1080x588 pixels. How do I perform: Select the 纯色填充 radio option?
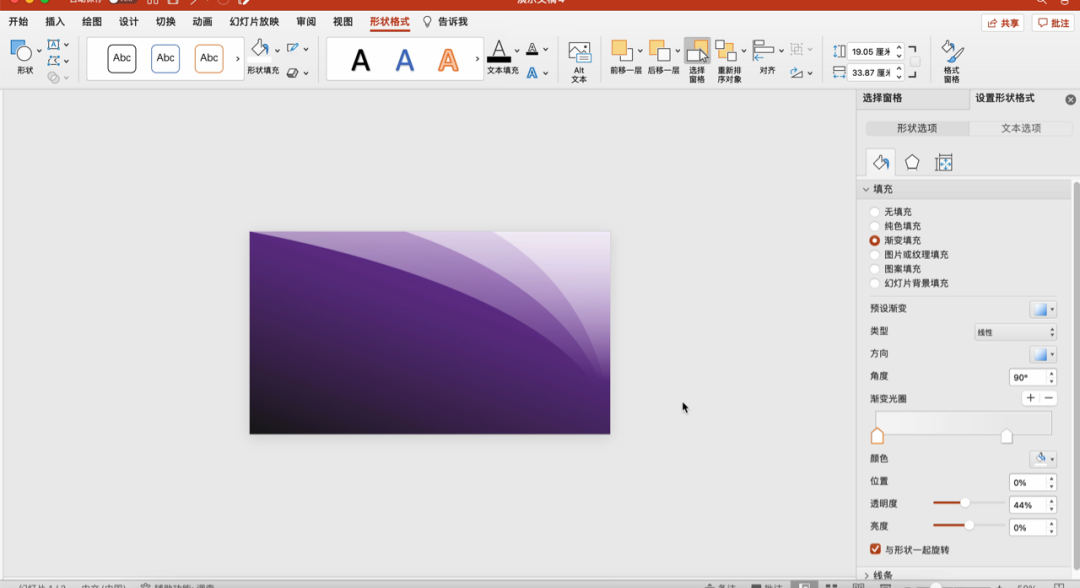click(875, 227)
